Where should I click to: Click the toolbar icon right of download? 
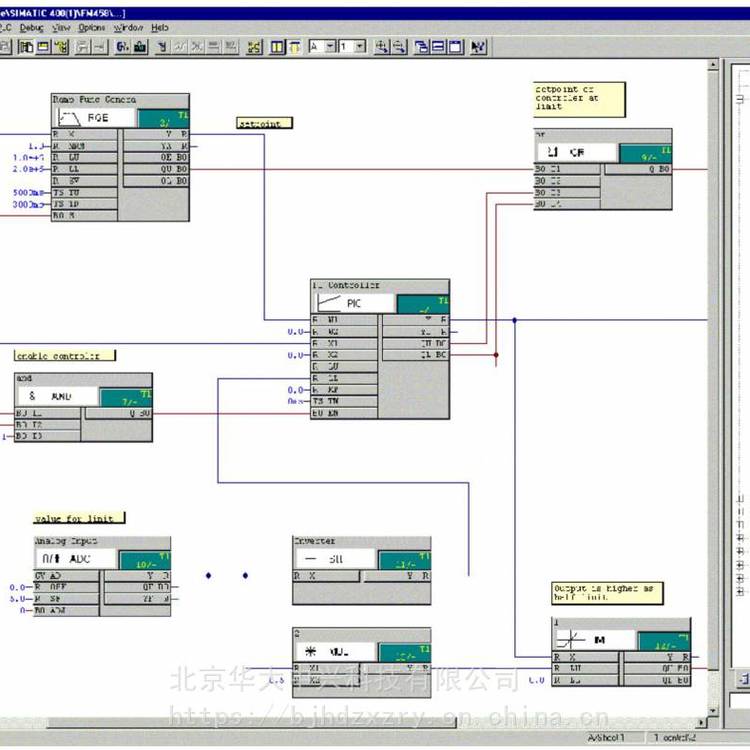pos(162,46)
